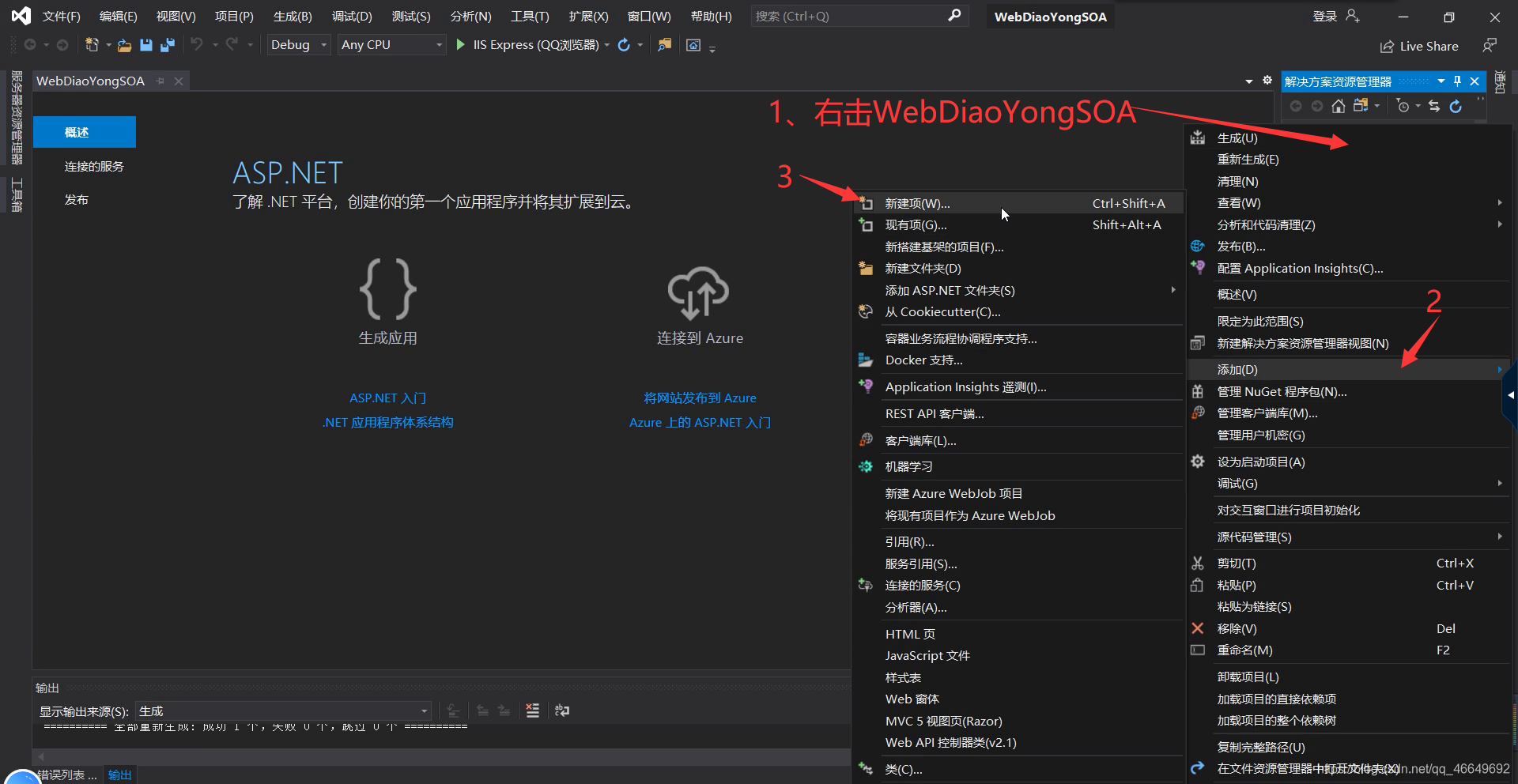Image resolution: width=1518 pixels, height=784 pixels.
Task: Open 将网站发布到 Azure link
Action: coord(700,398)
